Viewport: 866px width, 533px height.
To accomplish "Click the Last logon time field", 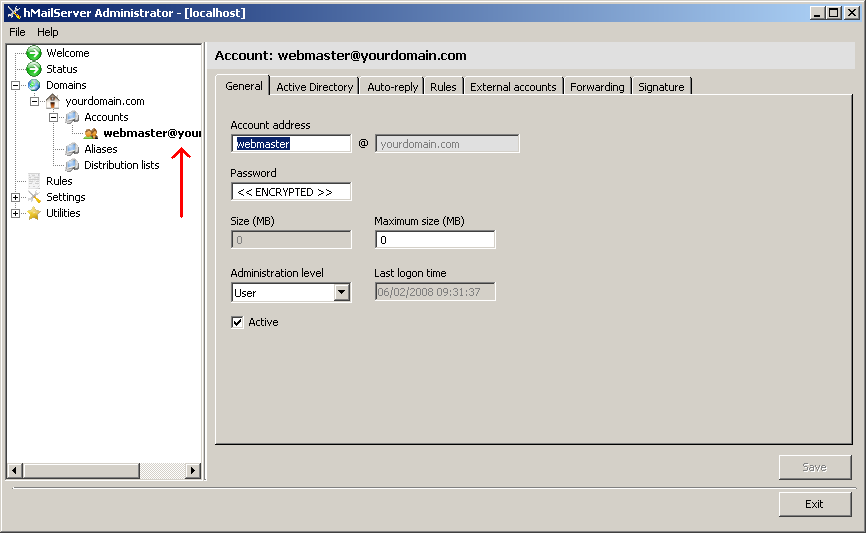I will click(435, 292).
